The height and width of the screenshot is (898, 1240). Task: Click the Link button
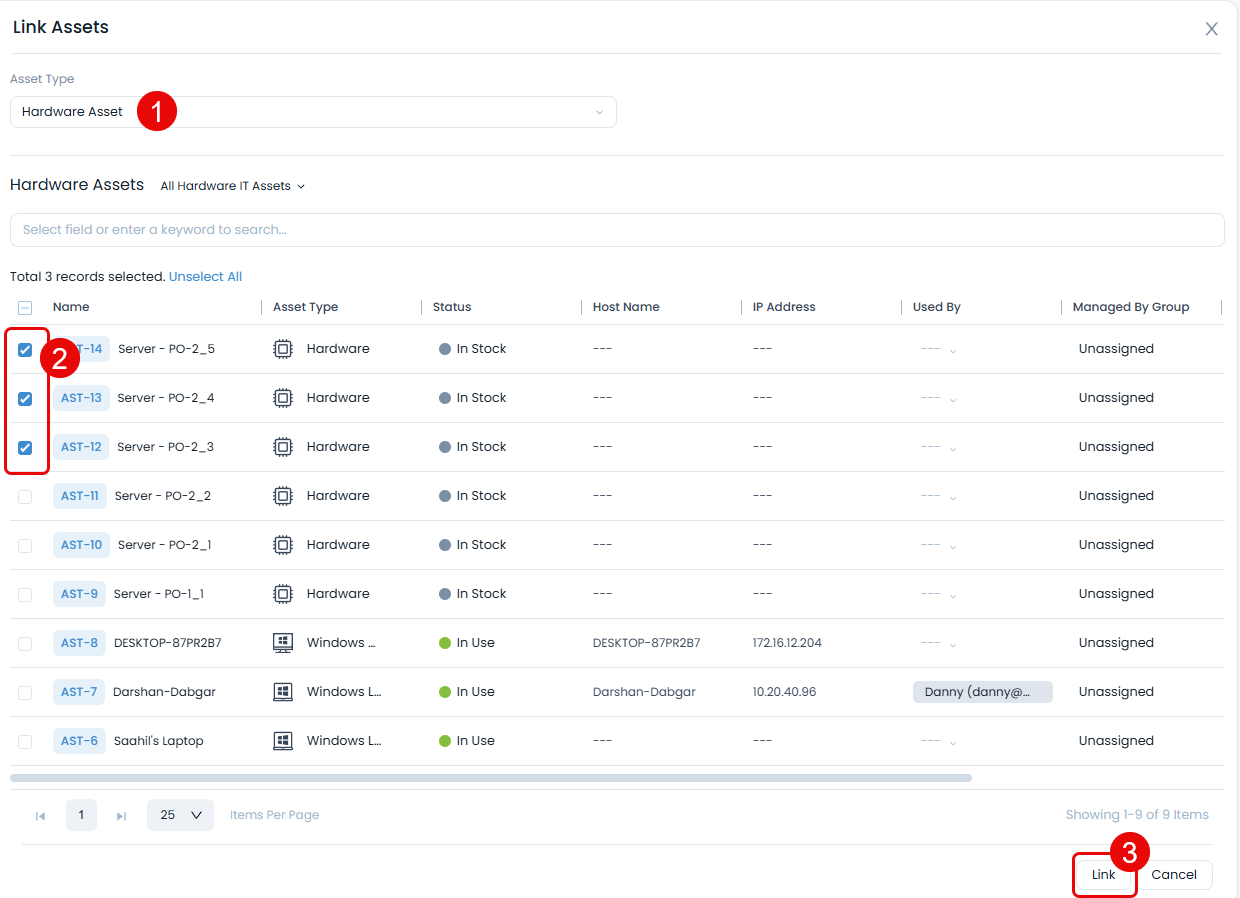(1103, 875)
